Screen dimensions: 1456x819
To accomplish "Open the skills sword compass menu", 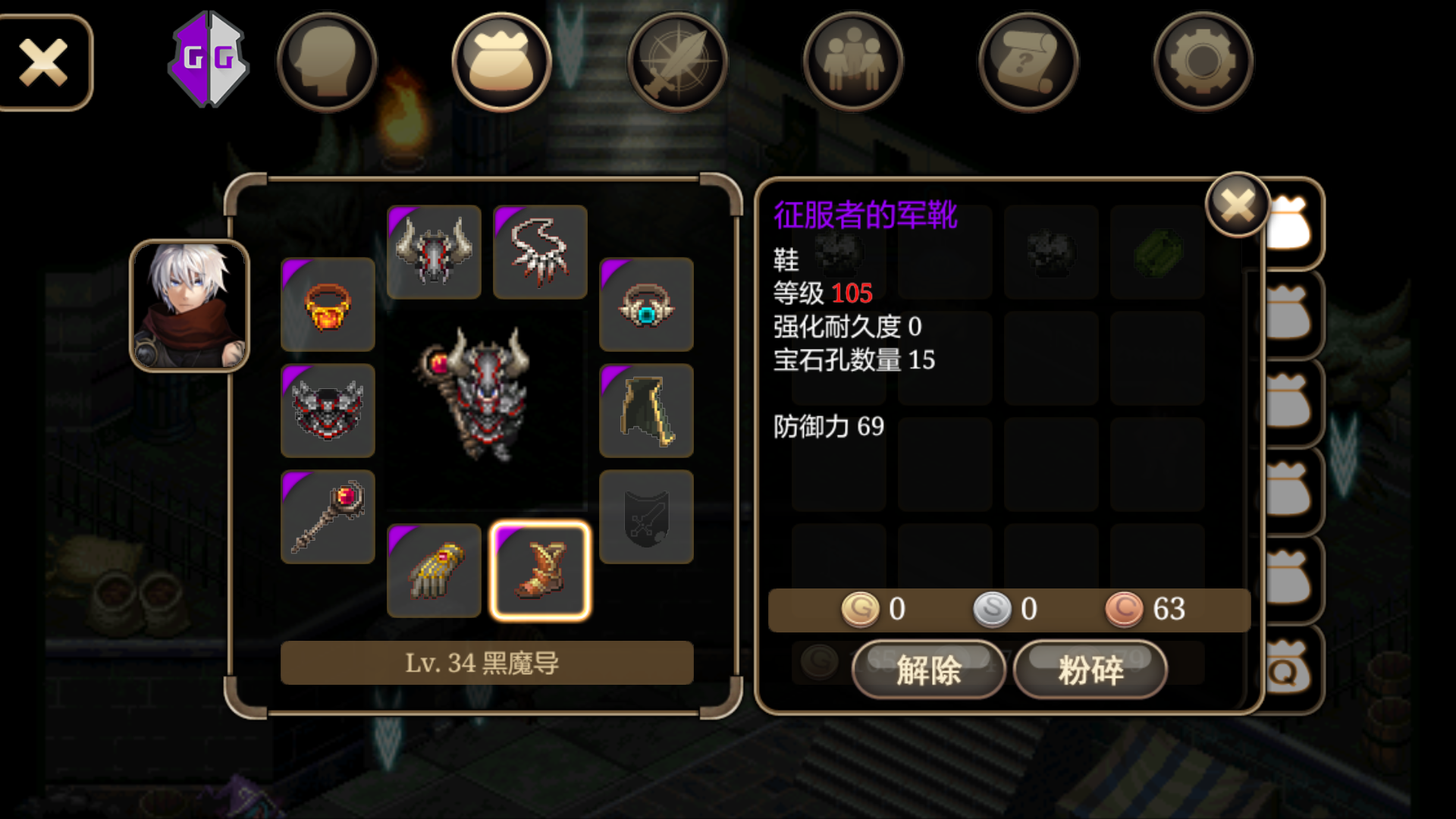I will pos(677,62).
